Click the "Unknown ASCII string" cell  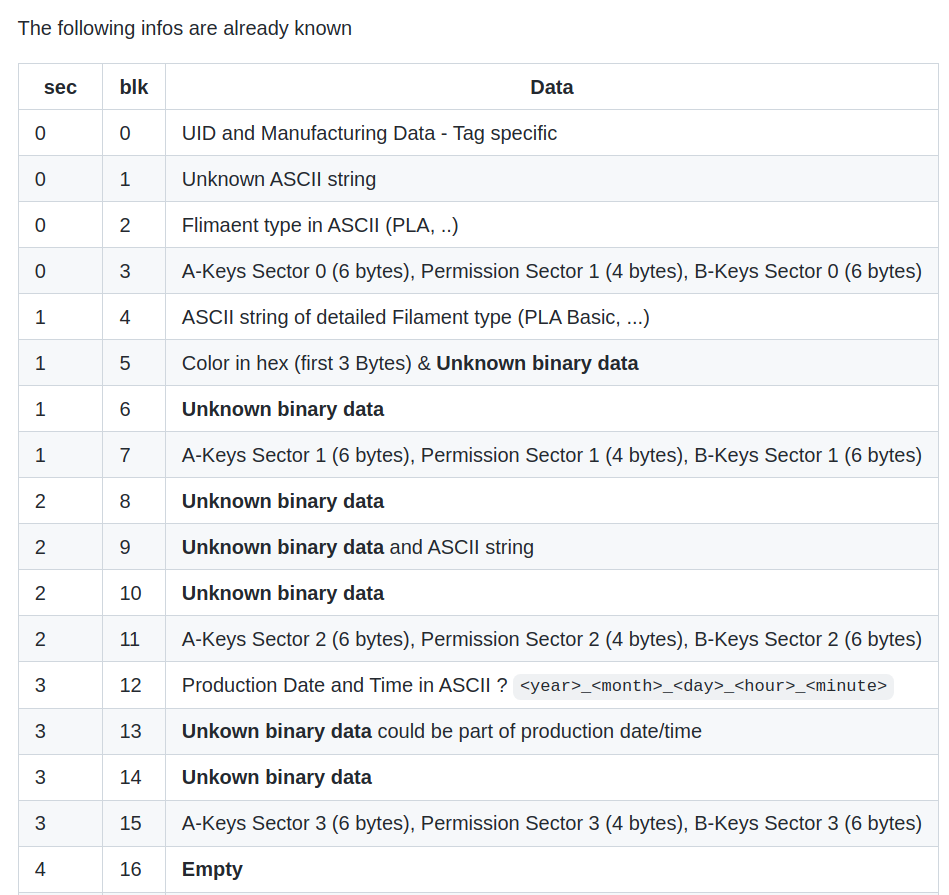(x=279, y=179)
